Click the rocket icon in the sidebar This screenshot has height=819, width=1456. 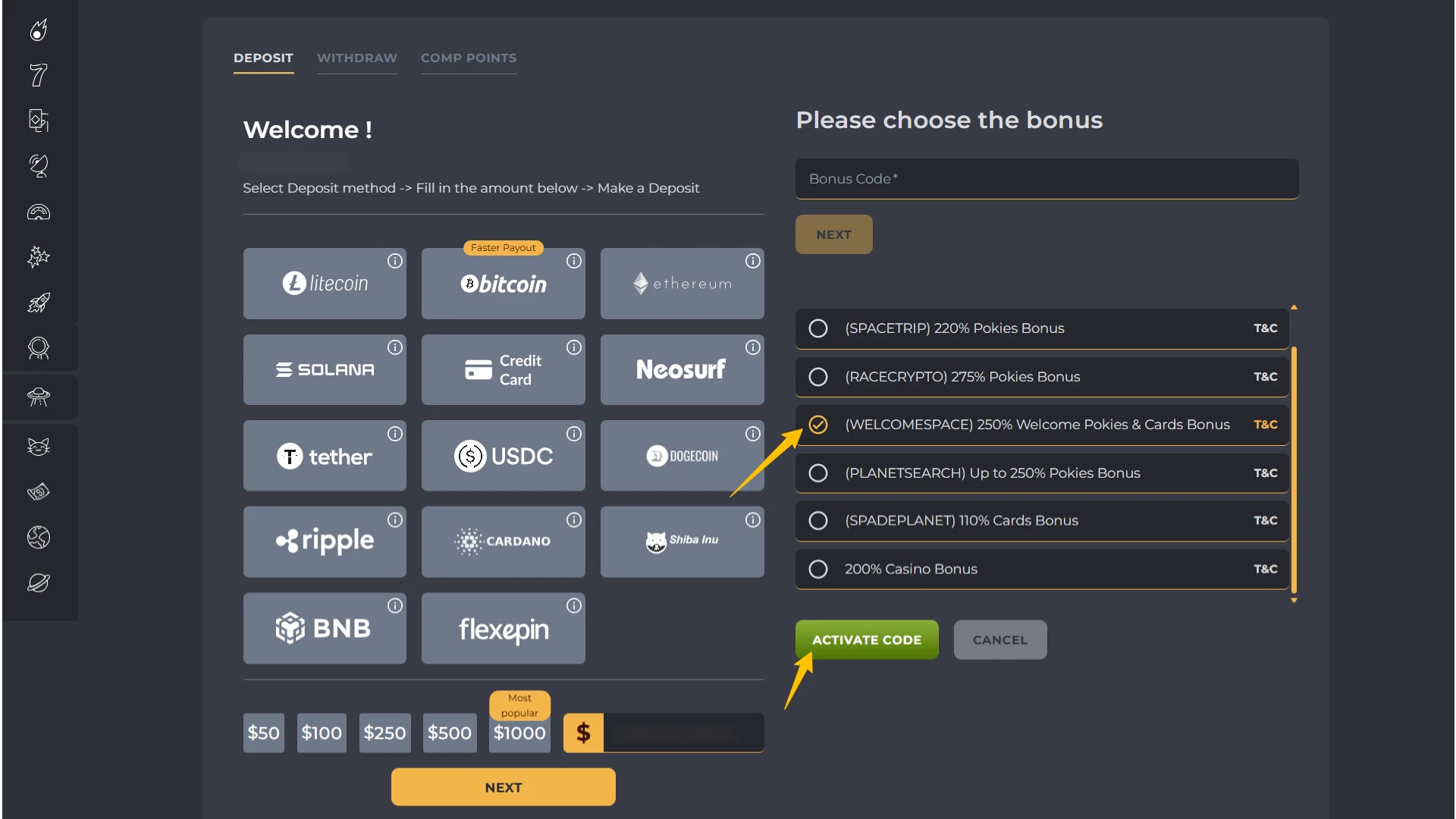pos(39,303)
